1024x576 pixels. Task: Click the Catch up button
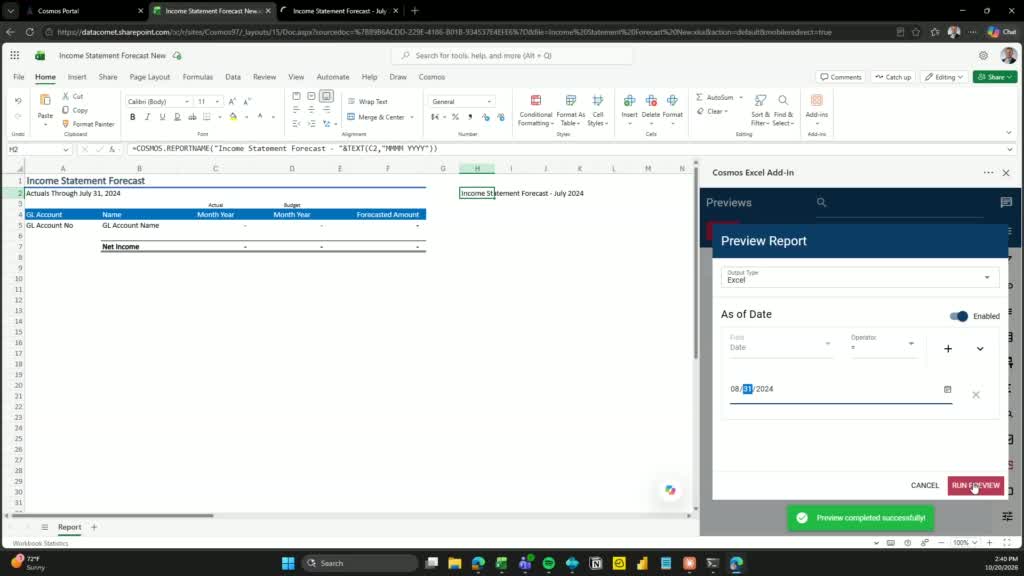[893, 77]
